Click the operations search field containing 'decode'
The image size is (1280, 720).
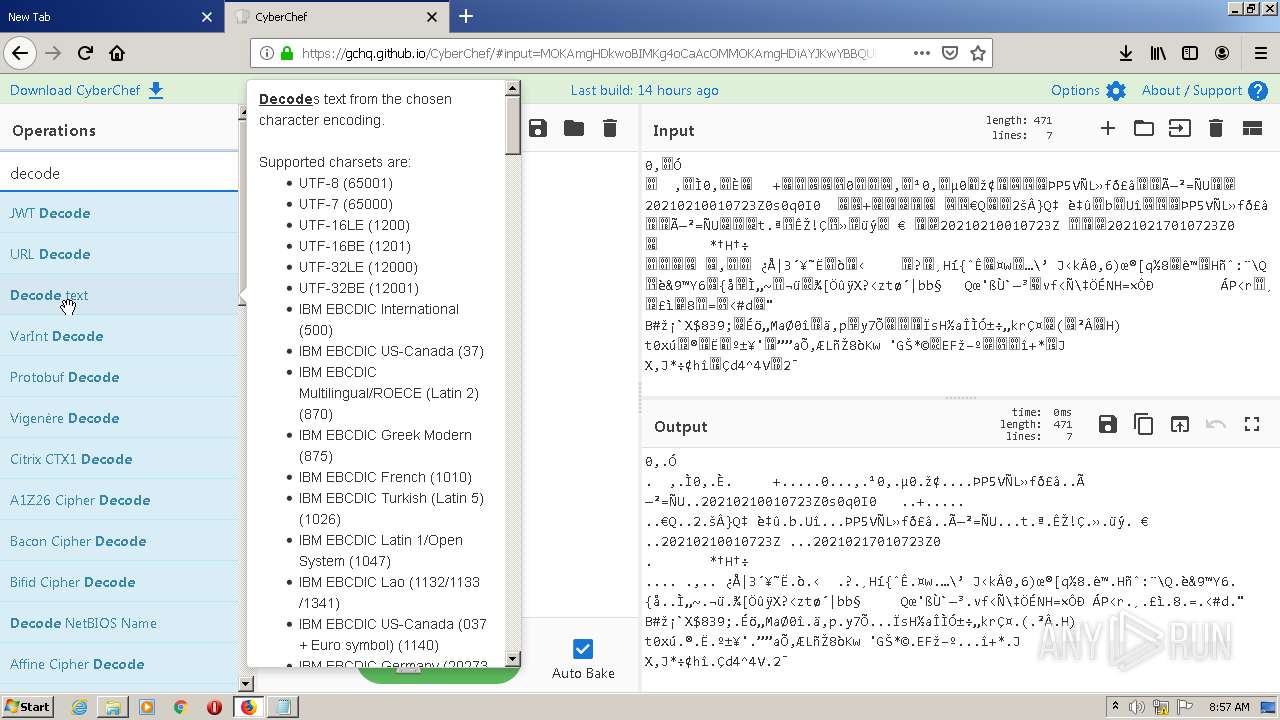click(x=119, y=173)
